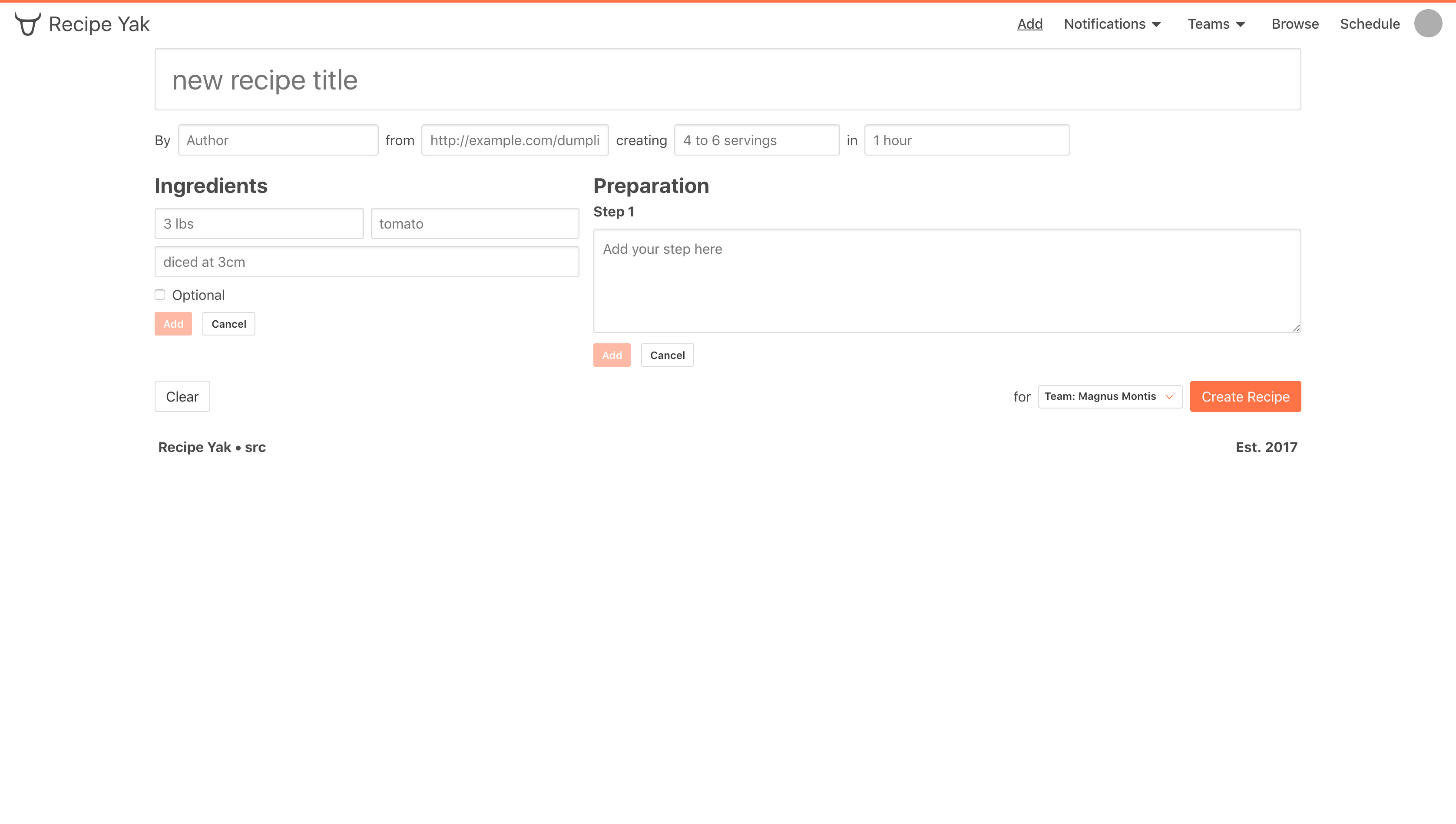Screen dimensions: 1456x824
Task: Click the source URL field
Action: point(515,140)
